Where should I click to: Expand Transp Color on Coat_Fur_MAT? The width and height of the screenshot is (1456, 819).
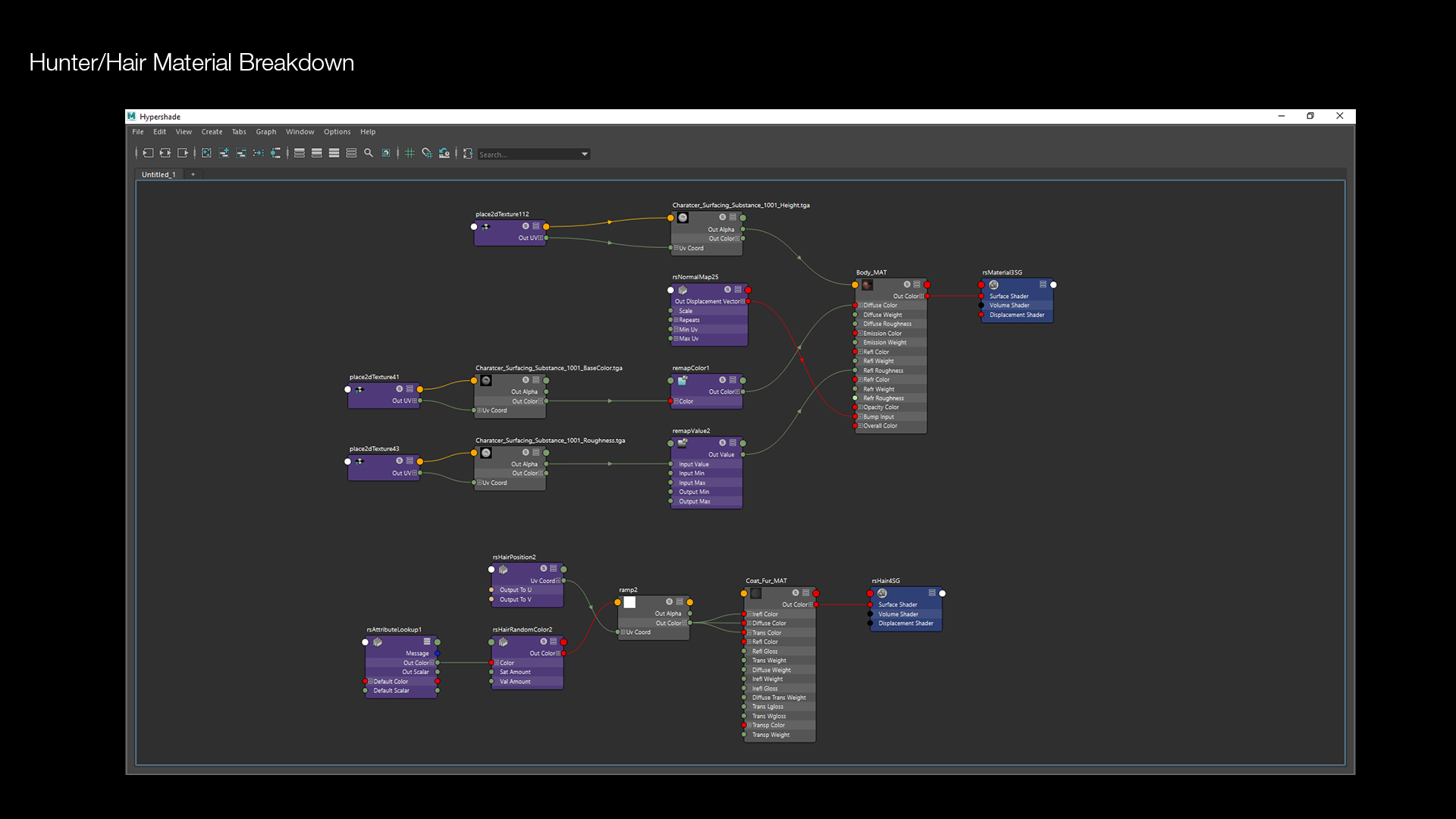pos(749,725)
